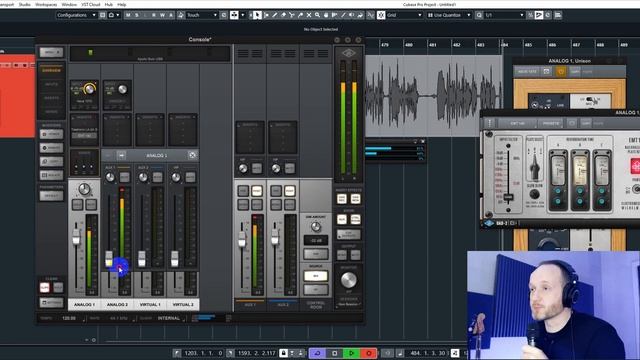Expand the window layout button dropdown arrow
The height and width of the screenshot is (360, 640).
118,15
